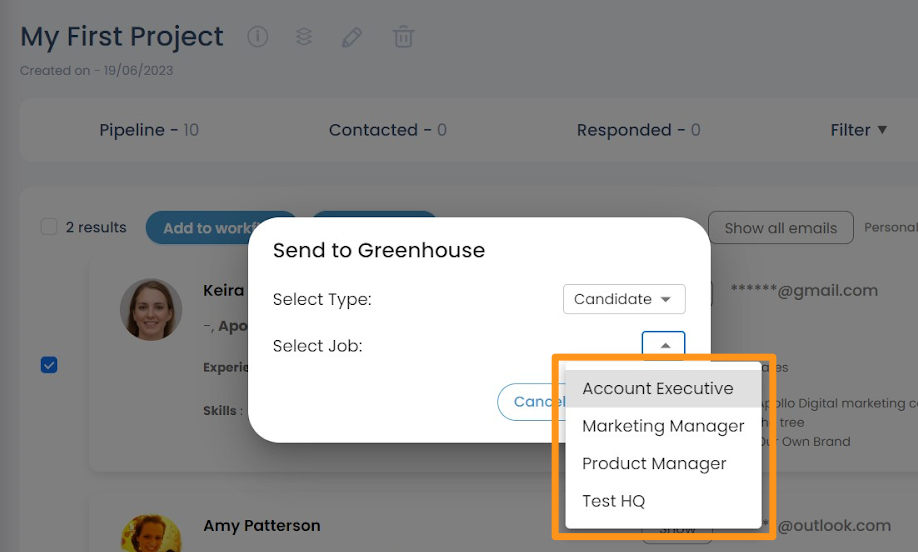Open the Select Type Candidate dropdown
This screenshot has height=552, width=918.
click(624, 299)
